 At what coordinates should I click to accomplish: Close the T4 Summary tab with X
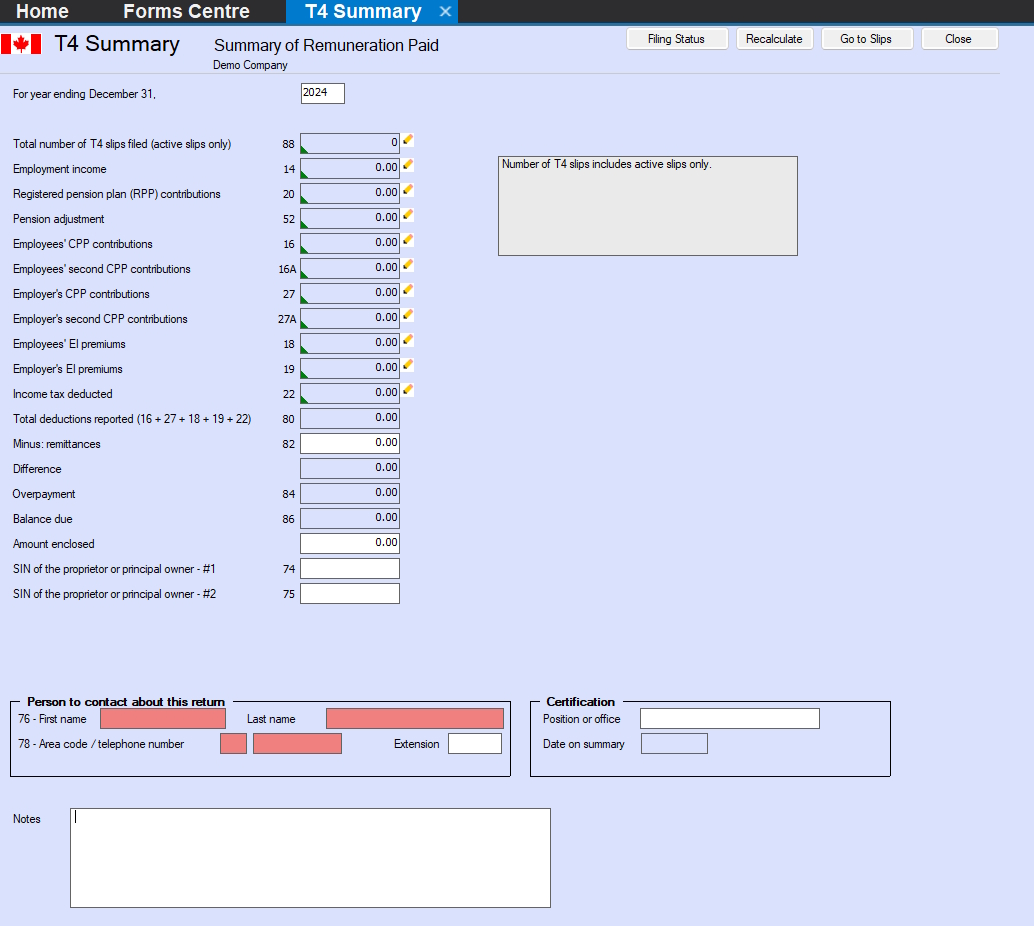coord(446,12)
